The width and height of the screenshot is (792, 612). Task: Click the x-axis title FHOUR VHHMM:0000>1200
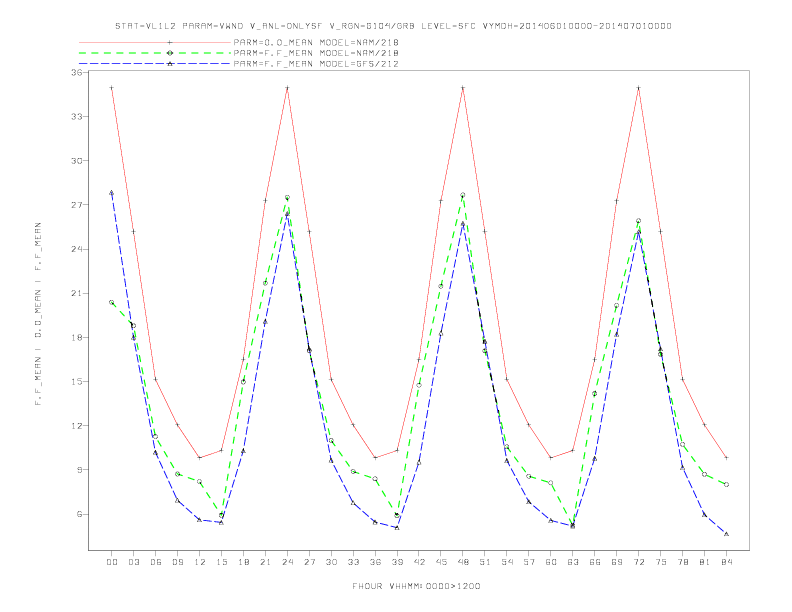tap(416, 586)
